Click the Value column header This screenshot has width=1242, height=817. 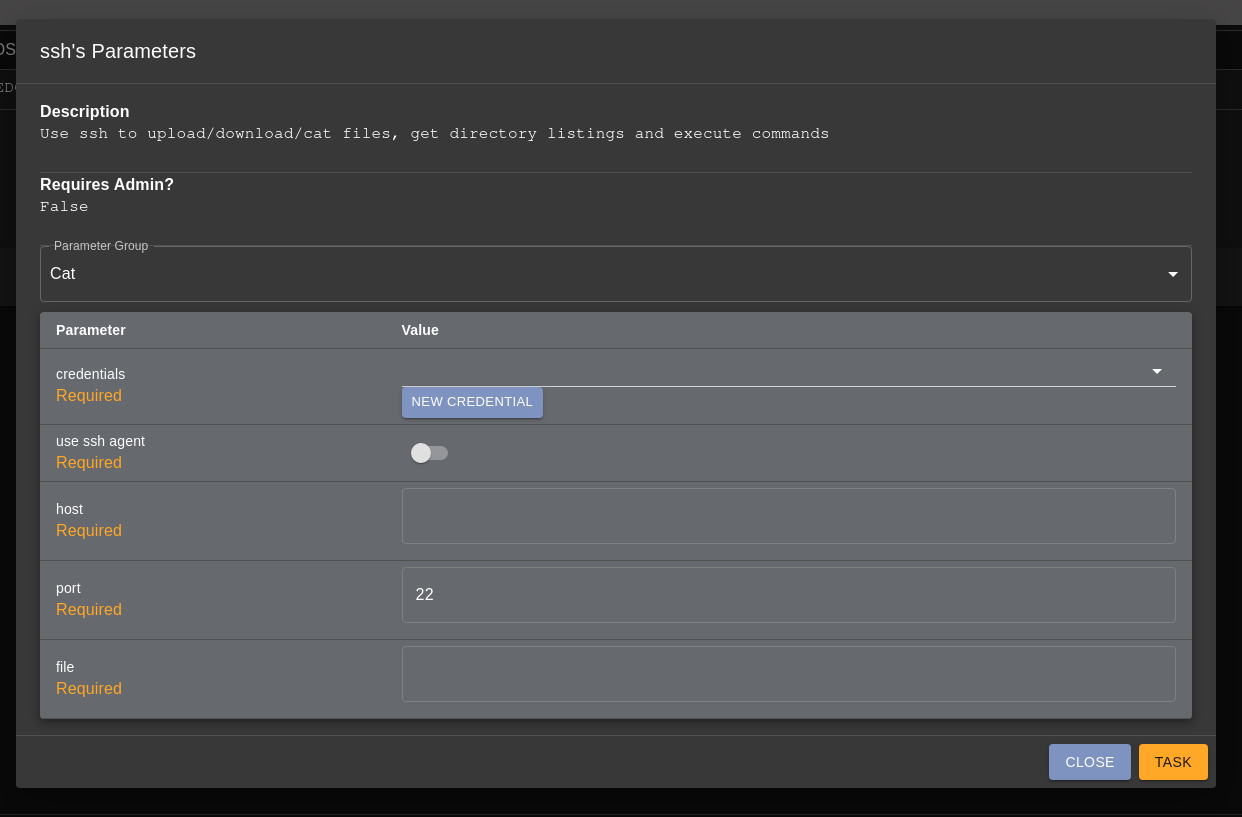tap(420, 330)
